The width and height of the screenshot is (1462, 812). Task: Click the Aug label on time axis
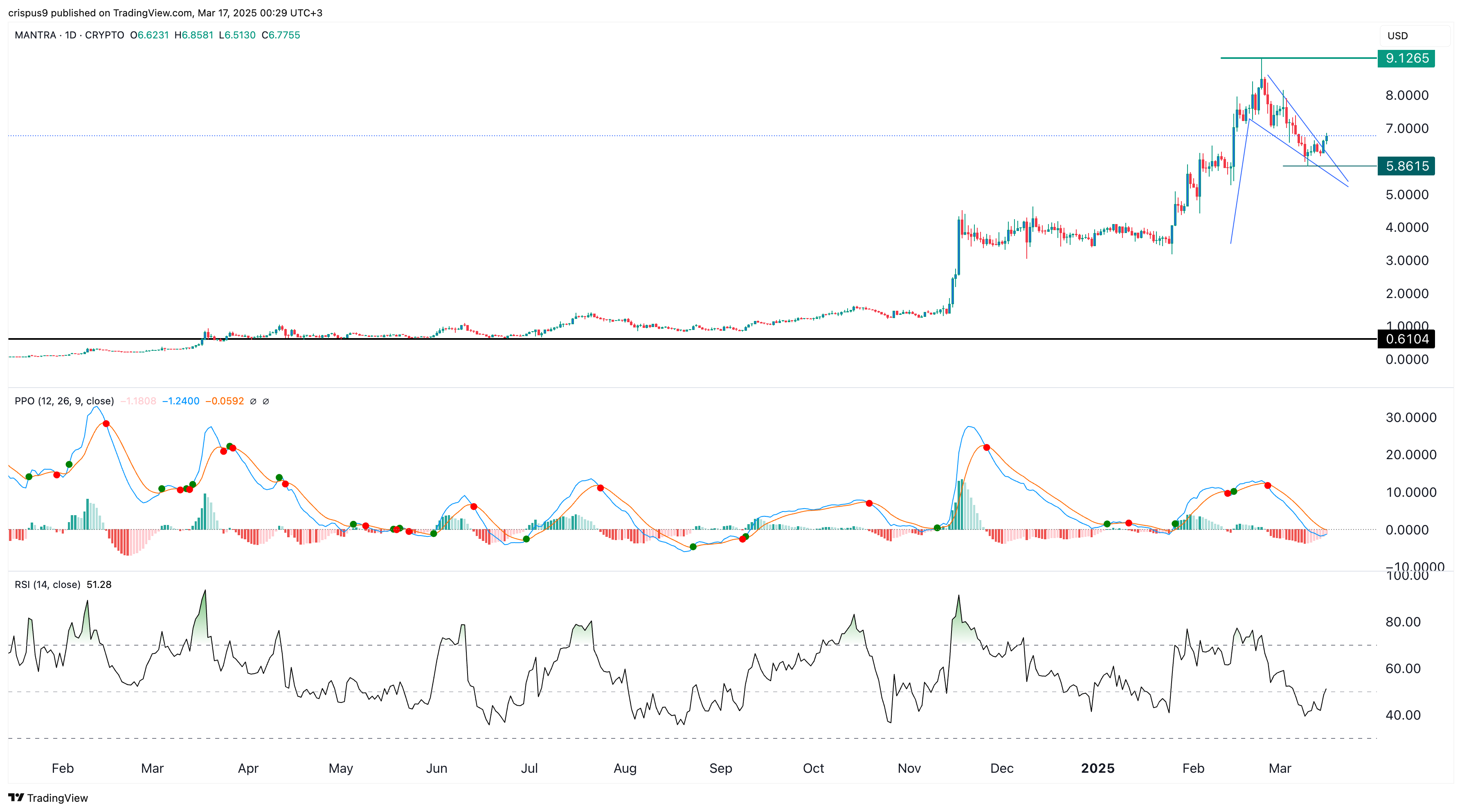[625, 769]
